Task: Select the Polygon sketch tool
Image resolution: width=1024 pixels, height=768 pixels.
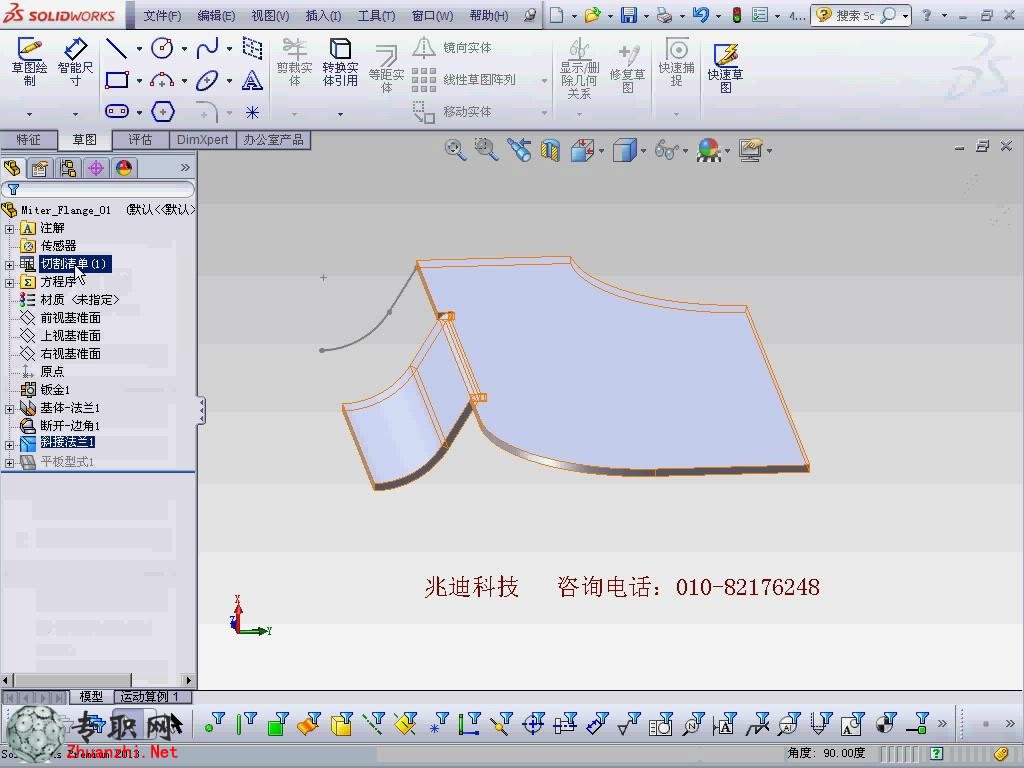Action: pos(162,112)
